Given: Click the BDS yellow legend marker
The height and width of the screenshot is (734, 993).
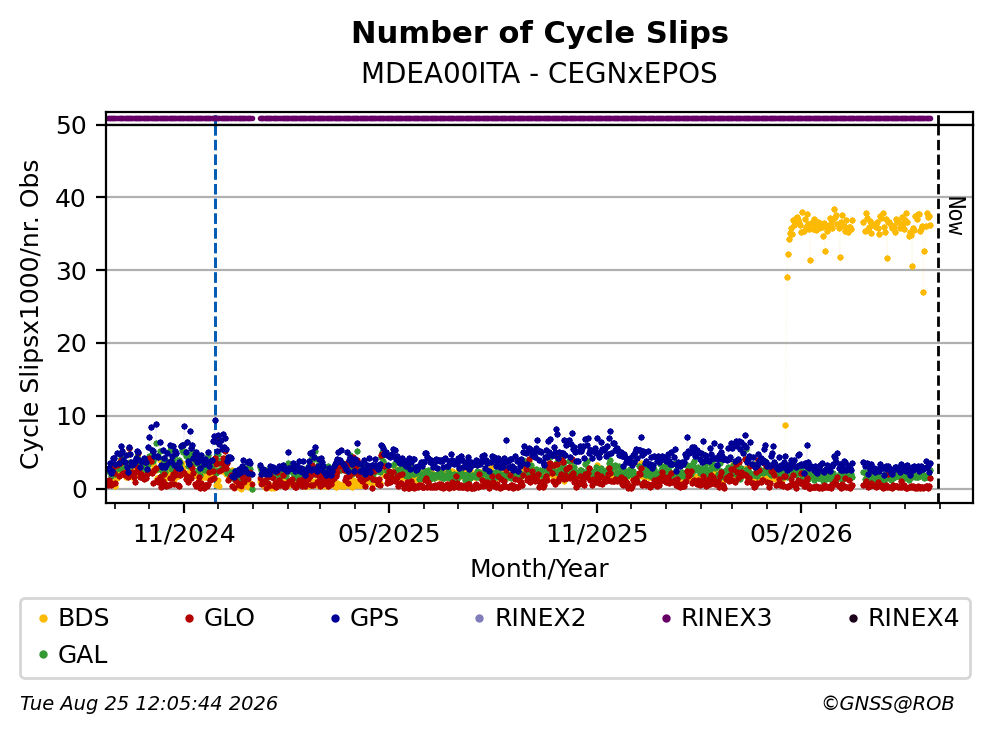Looking at the screenshot, I should pos(44,618).
